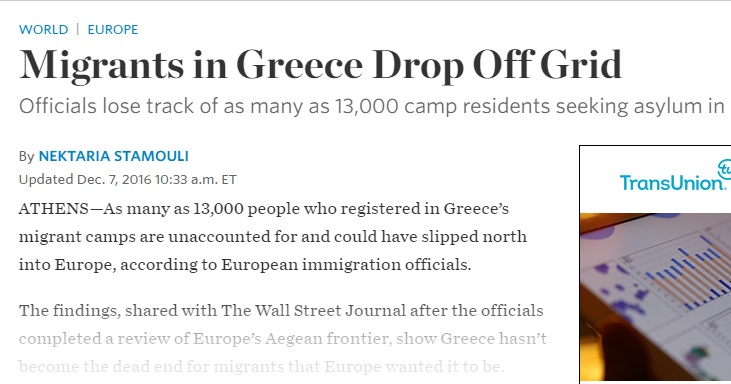Click the headline Migrants in Greece Drop Off Grid
Screen dimensions: 731x384
tap(320, 65)
